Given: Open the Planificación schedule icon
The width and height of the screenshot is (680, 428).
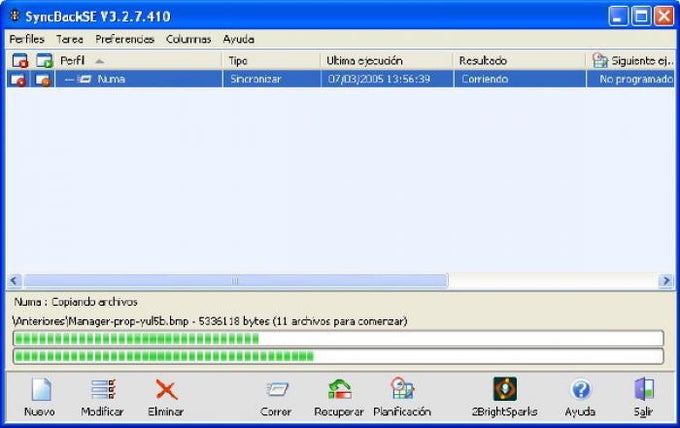Looking at the screenshot, I should point(402,389).
